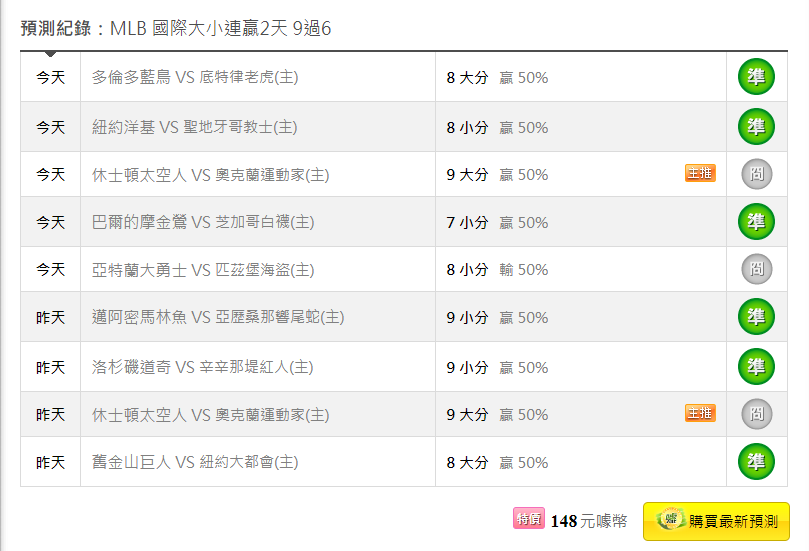809x551 pixels.
Task: Click gray 囧 icon on today's 休士頓太空人 row
Action: [756, 174]
